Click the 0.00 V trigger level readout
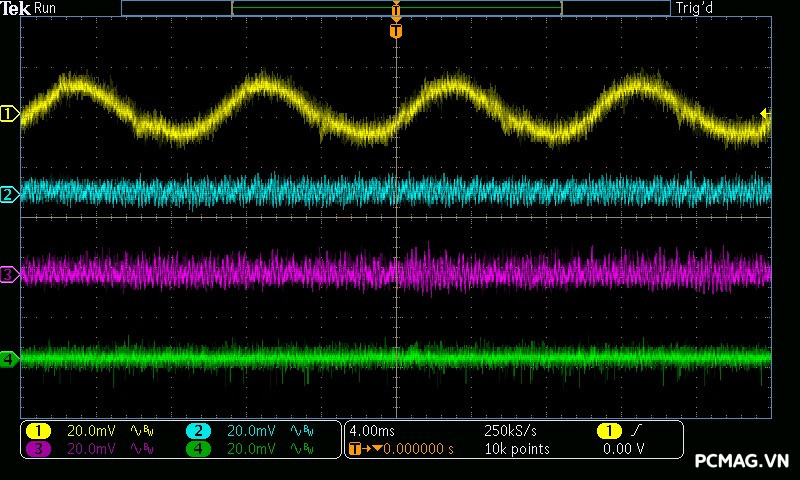The width and height of the screenshot is (800, 480). 623,449
